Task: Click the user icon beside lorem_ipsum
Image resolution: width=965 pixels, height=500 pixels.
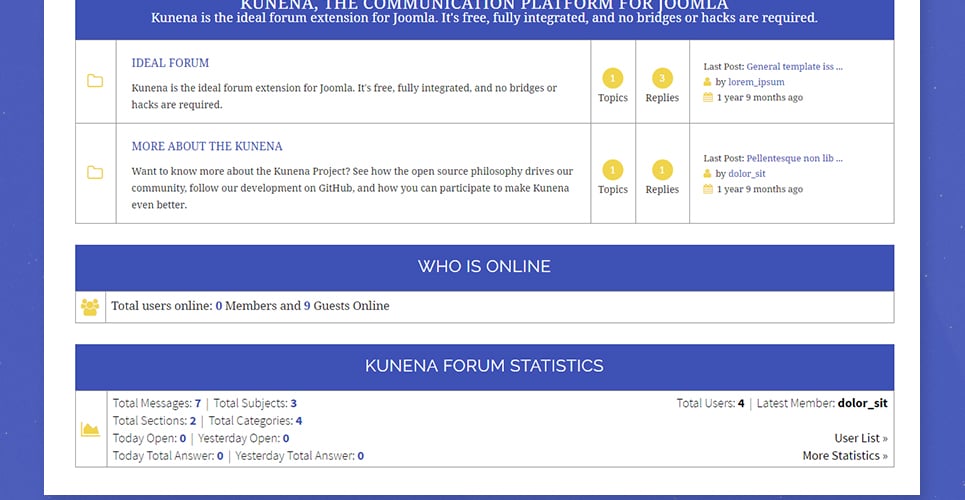Action: (708, 82)
